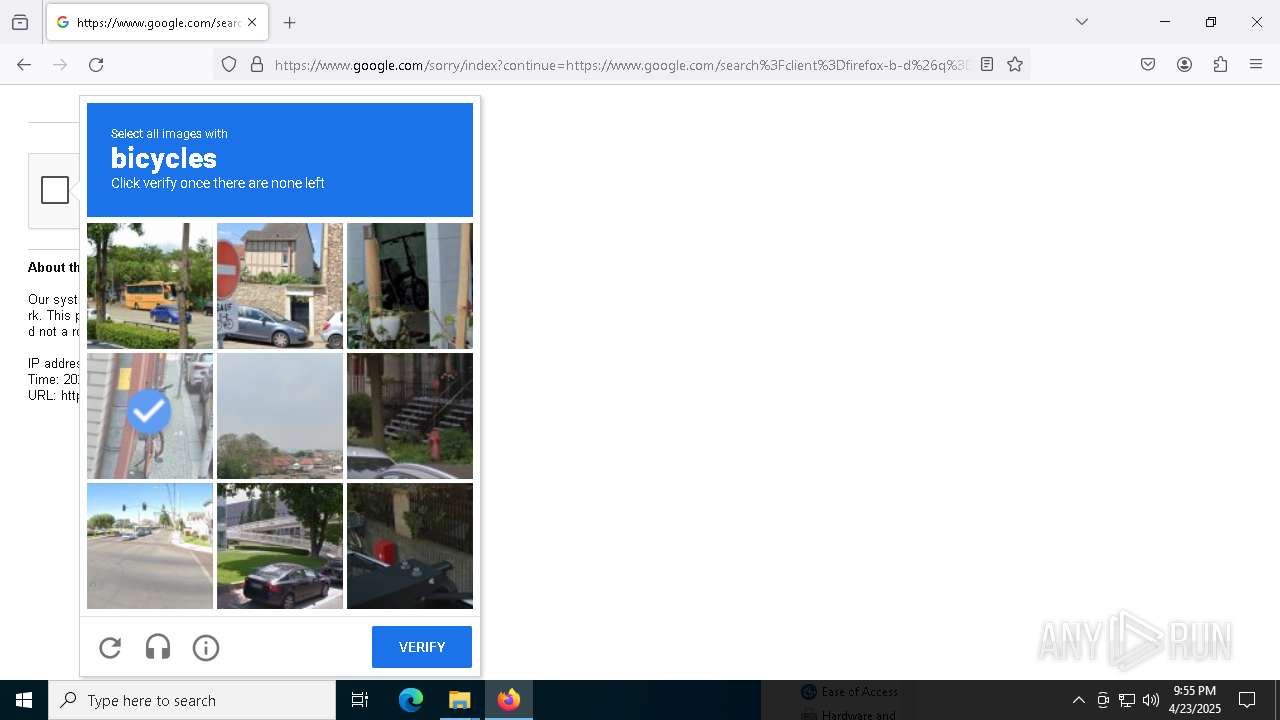Select image with bicycle behind window
The image size is (1280, 720).
point(410,286)
